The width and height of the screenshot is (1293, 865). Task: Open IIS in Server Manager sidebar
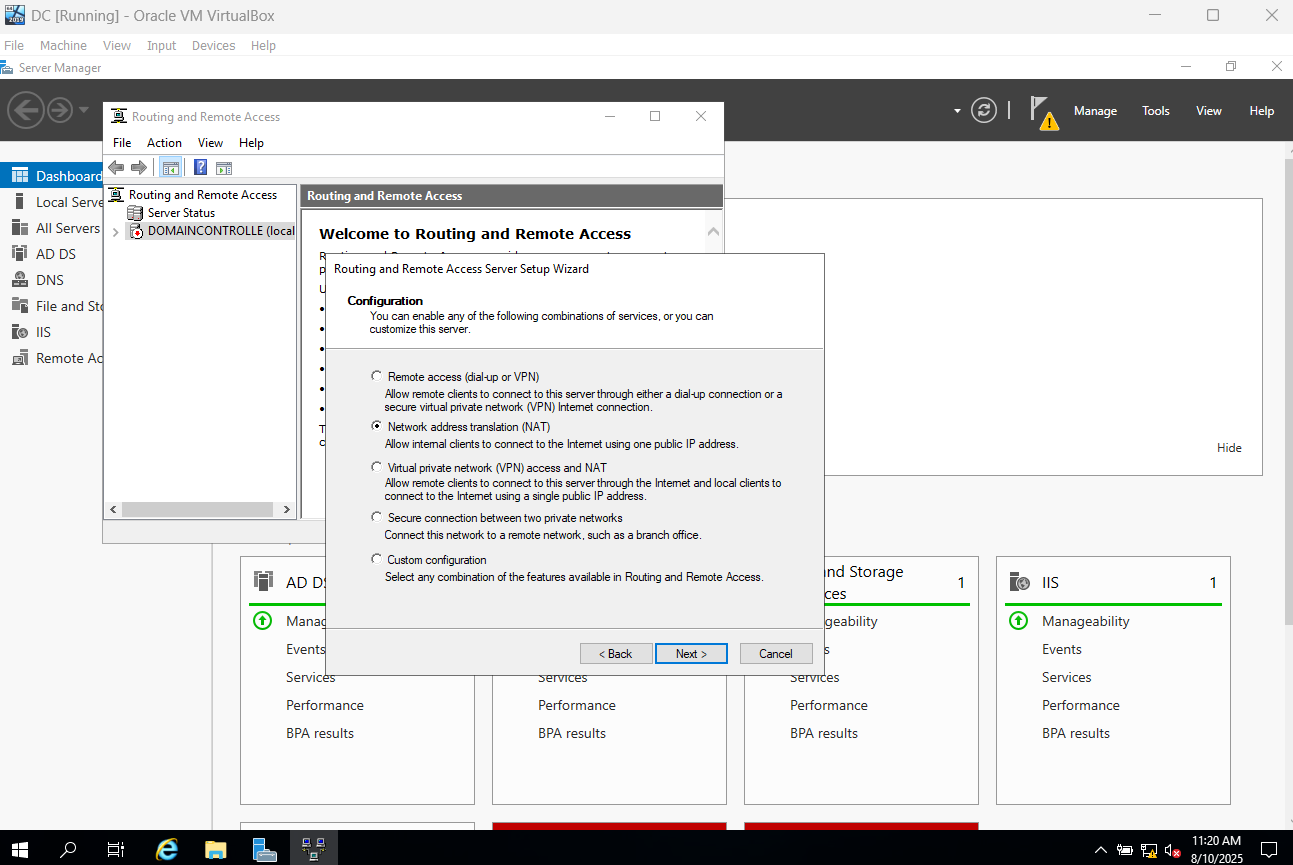pos(52,332)
